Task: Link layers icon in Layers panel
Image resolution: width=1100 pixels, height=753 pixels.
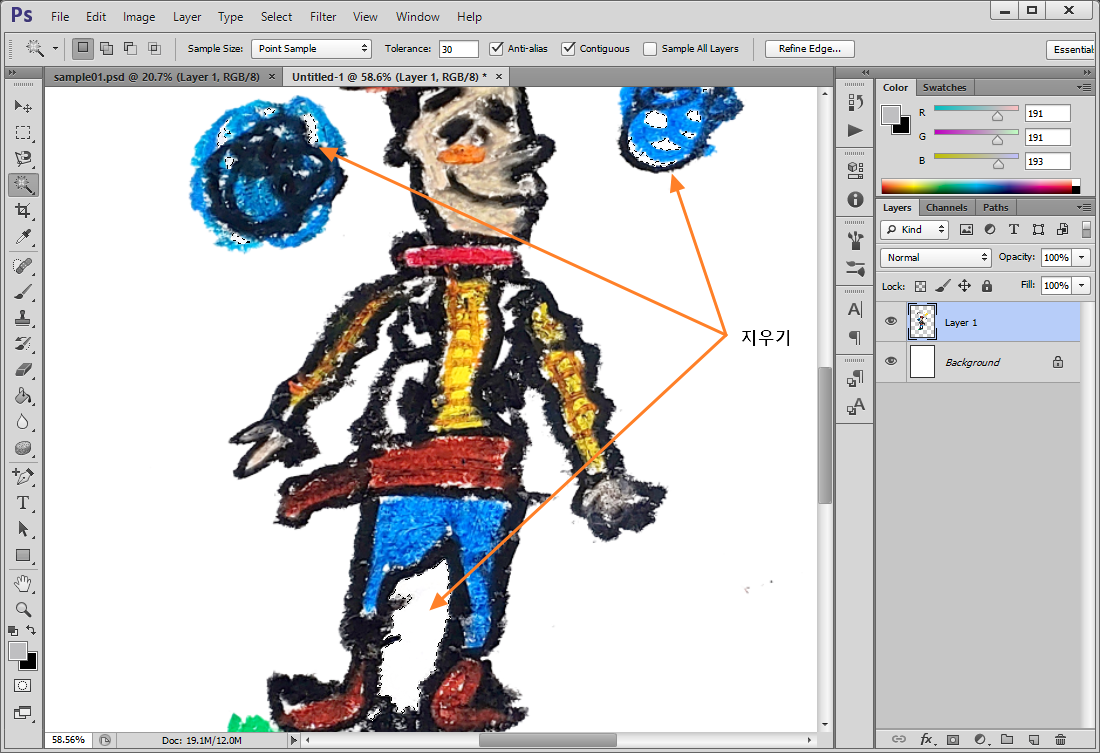Action: [x=899, y=739]
